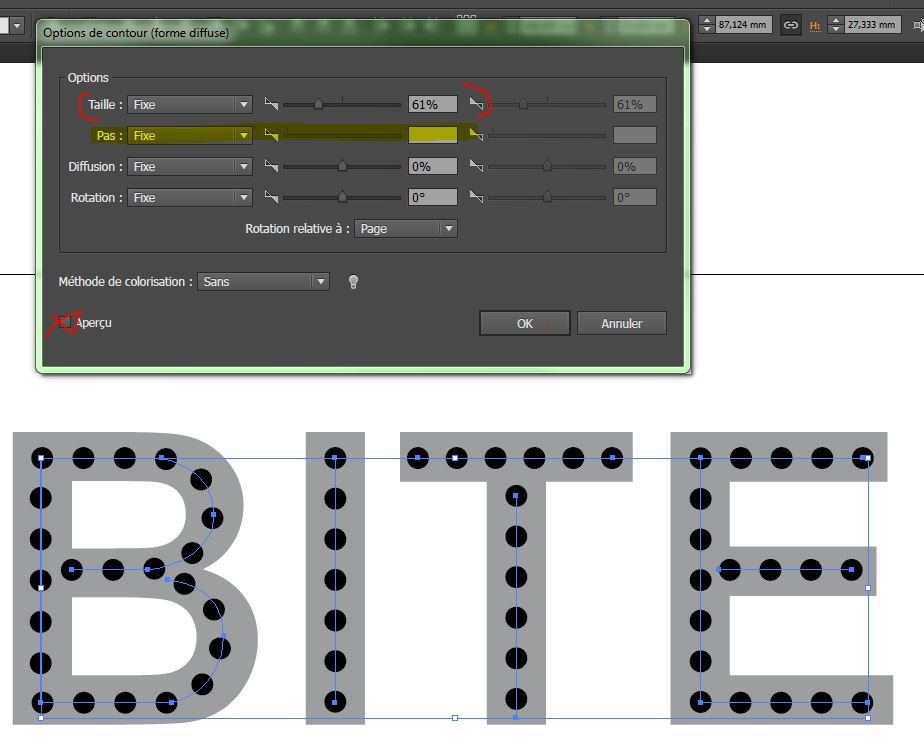Click the width stepper arrows beside 87,124 mm
The height and width of the screenshot is (751, 924).
point(706,25)
